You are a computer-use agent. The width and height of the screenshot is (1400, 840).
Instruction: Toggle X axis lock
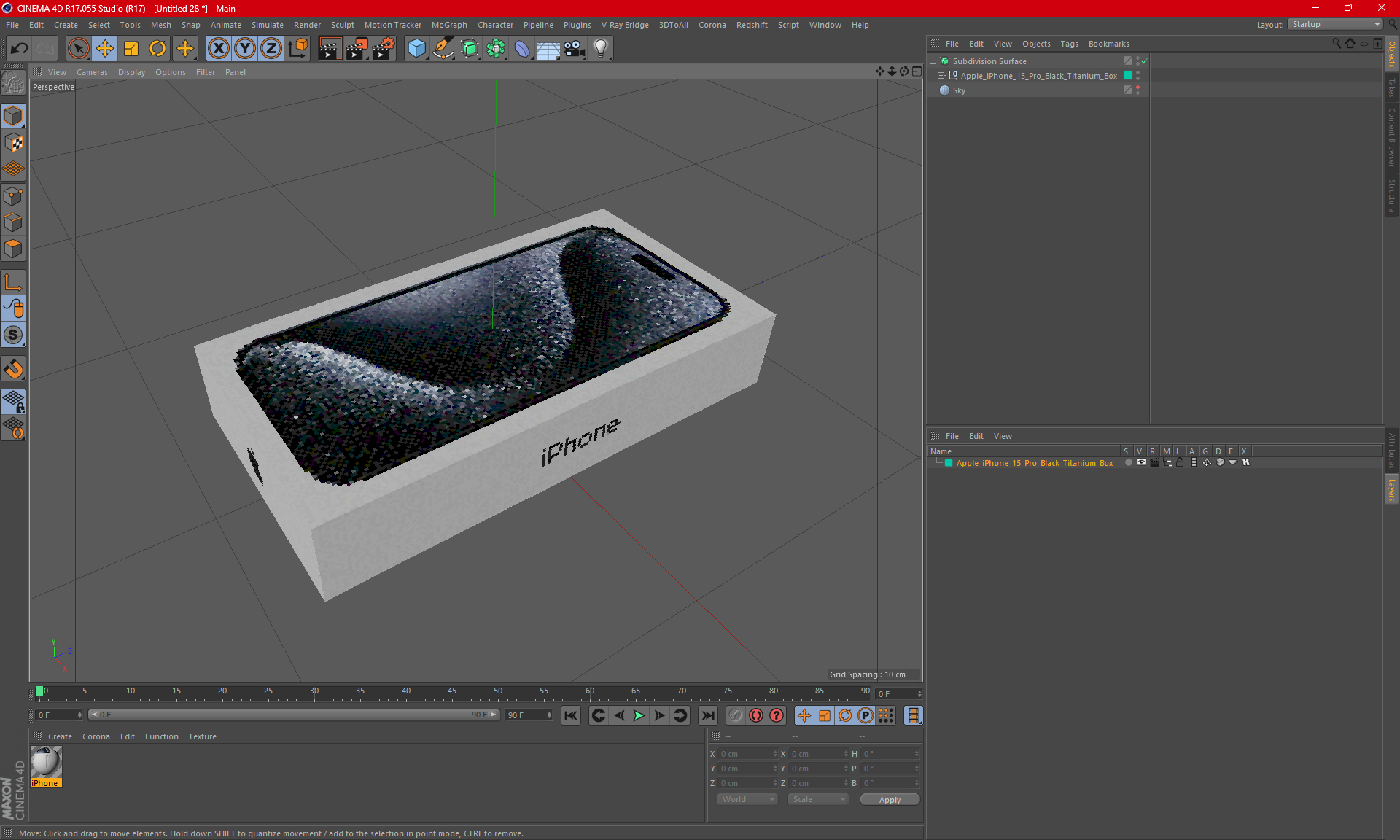click(218, 49)
